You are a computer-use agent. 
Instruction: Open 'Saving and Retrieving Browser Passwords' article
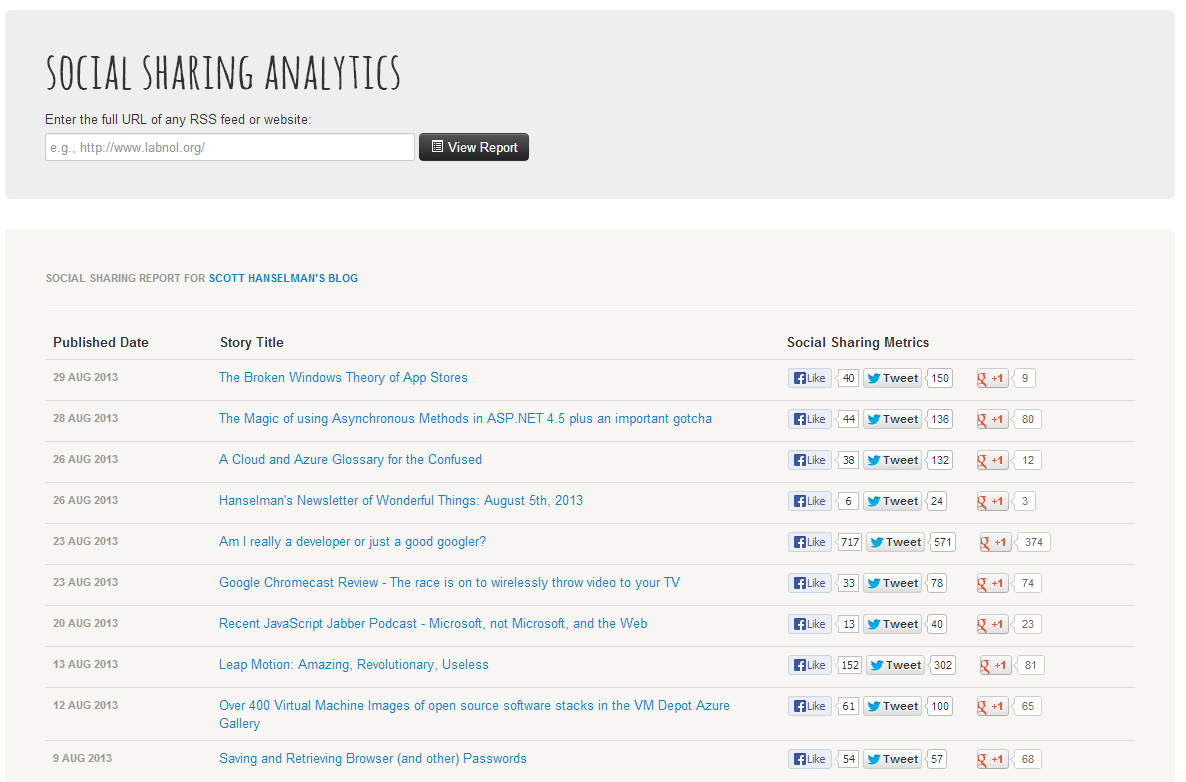click(x=373, y=758)
